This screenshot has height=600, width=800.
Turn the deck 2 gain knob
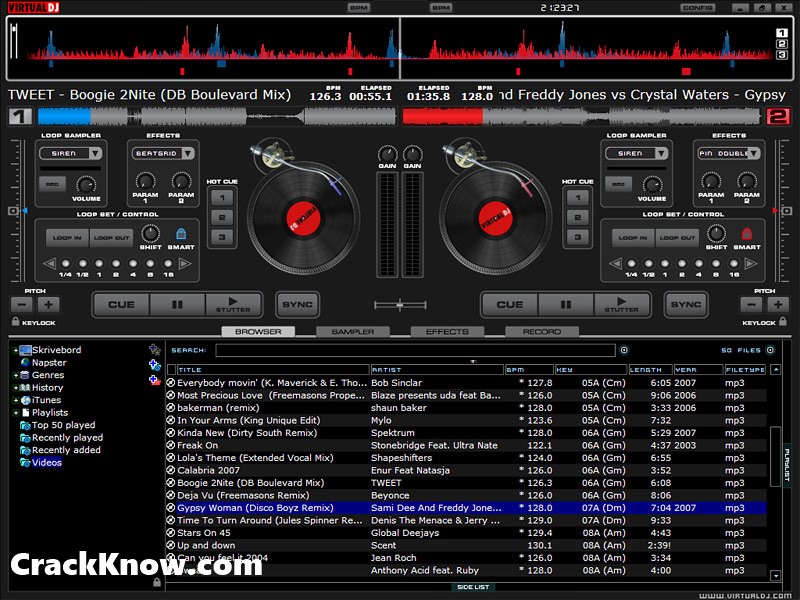412,154
